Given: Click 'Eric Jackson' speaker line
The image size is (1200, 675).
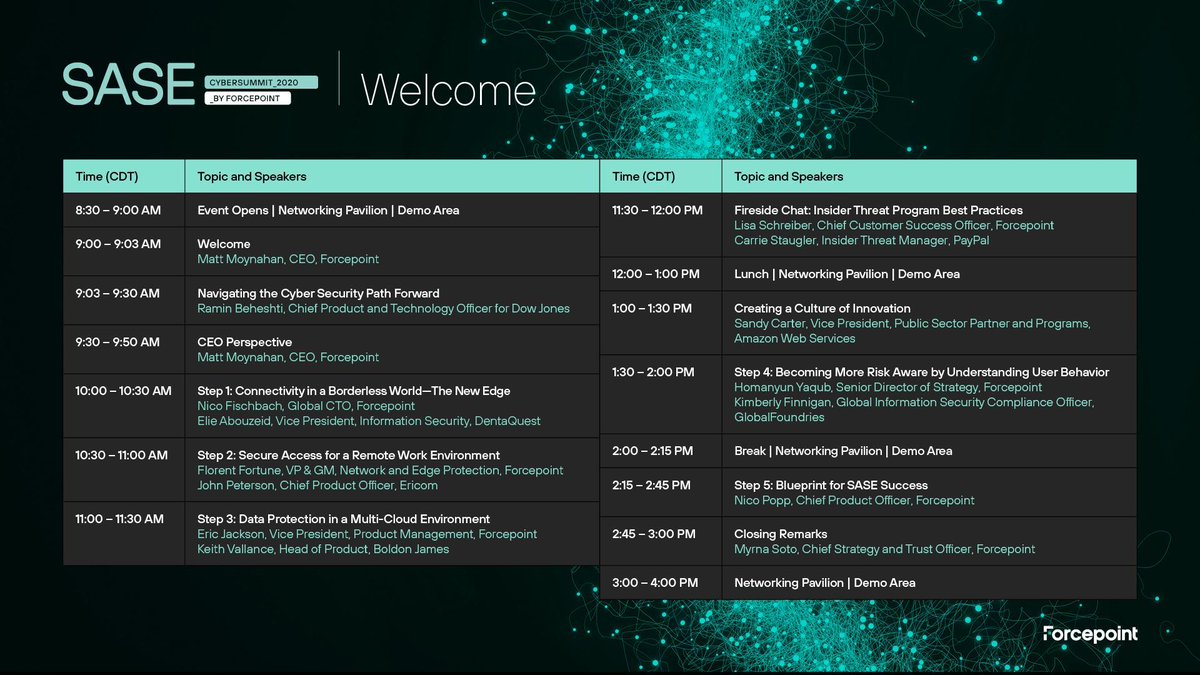Looking at the screenshot, I should pyautogui.click(x=367, y=534).
